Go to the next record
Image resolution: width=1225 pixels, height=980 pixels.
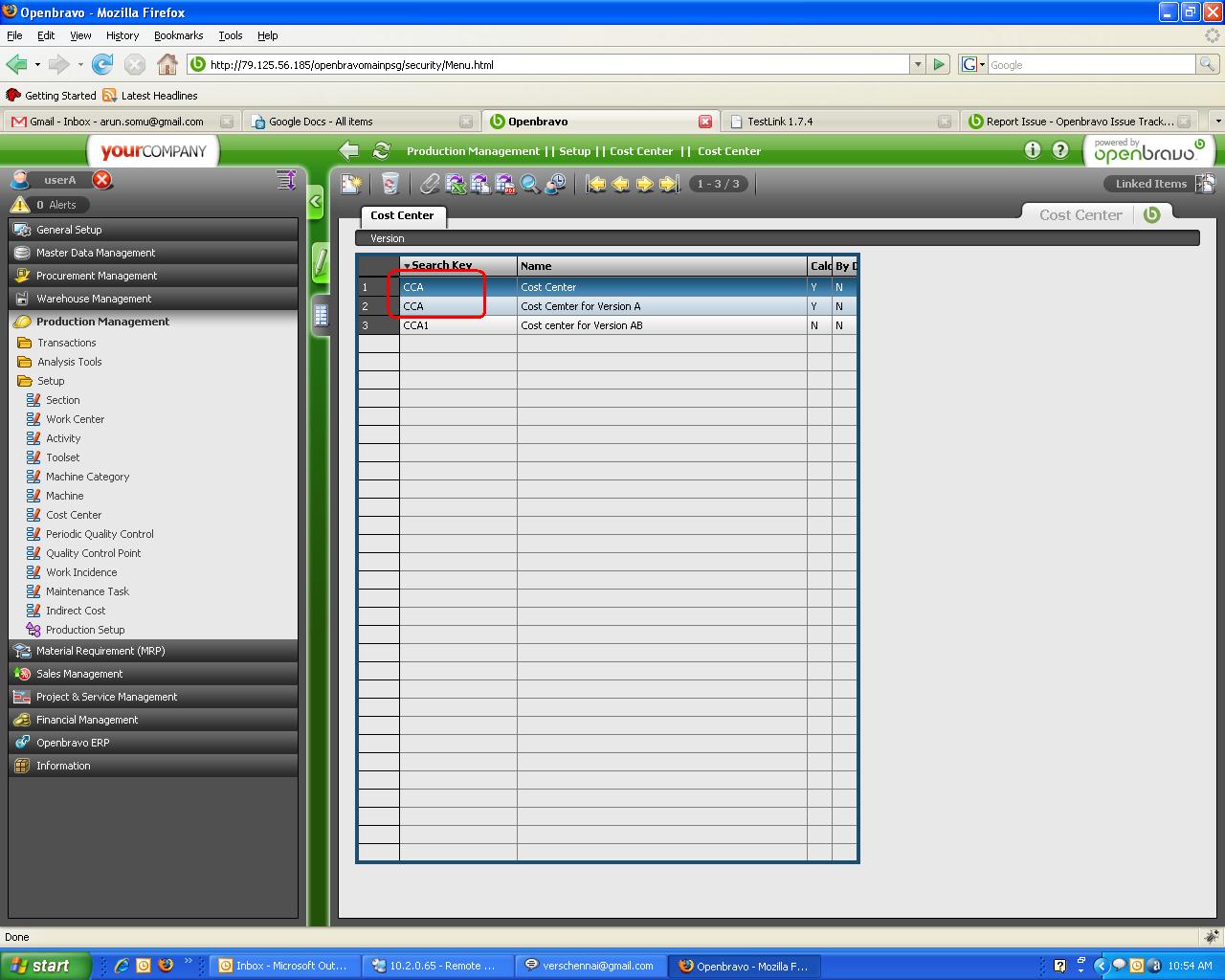(x=645, y=184)
